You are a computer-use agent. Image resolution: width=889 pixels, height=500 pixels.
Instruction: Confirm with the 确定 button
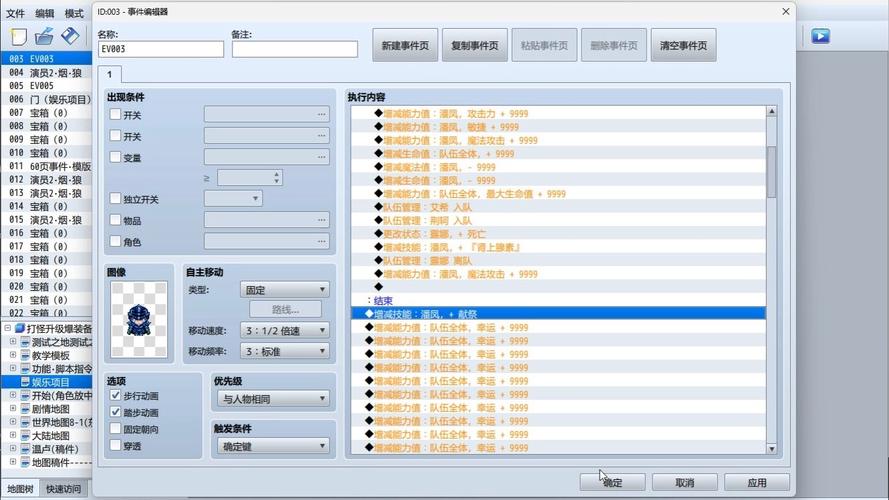tap(612, 482)
